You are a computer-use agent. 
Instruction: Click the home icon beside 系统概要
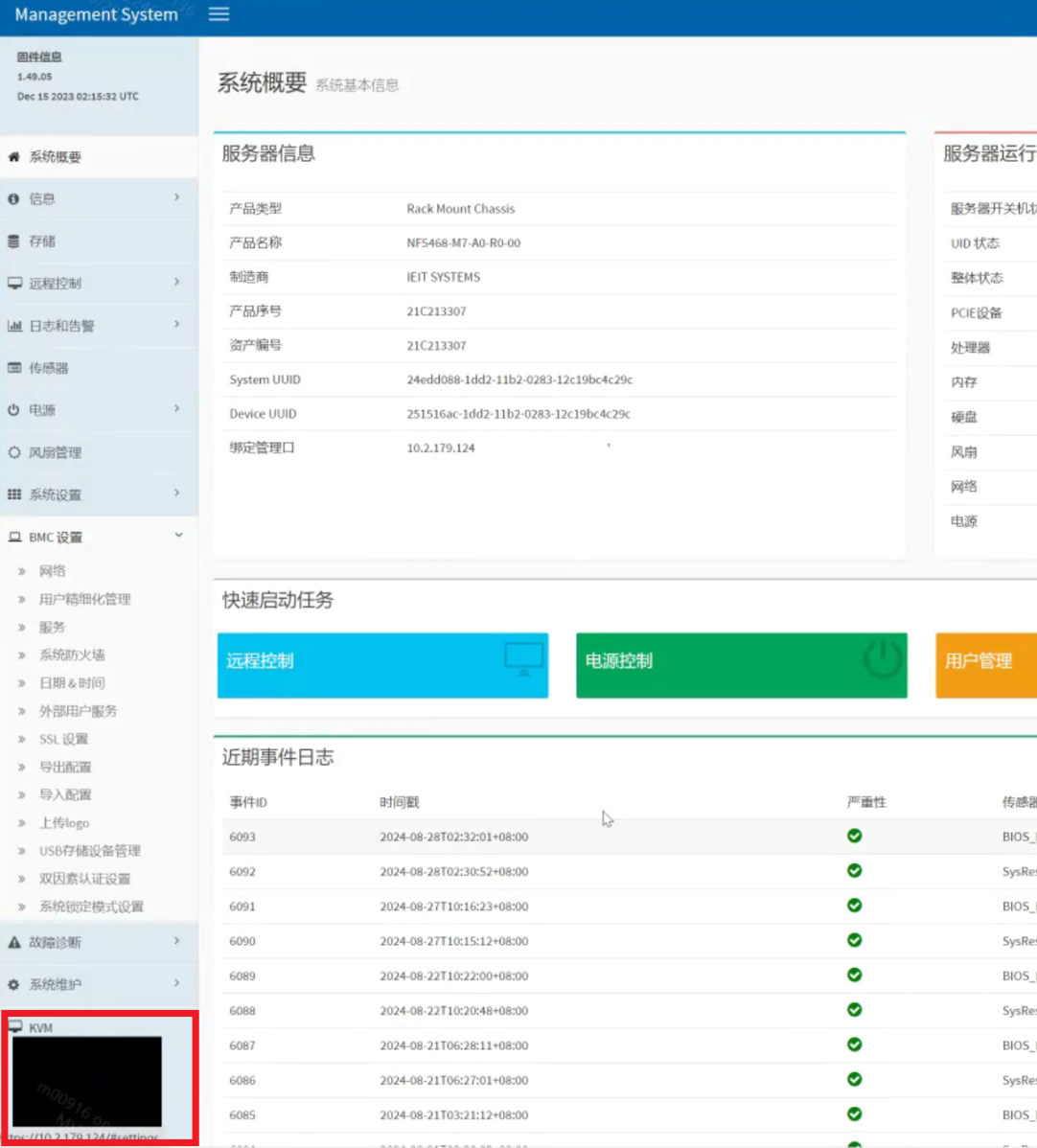[14, 157]
